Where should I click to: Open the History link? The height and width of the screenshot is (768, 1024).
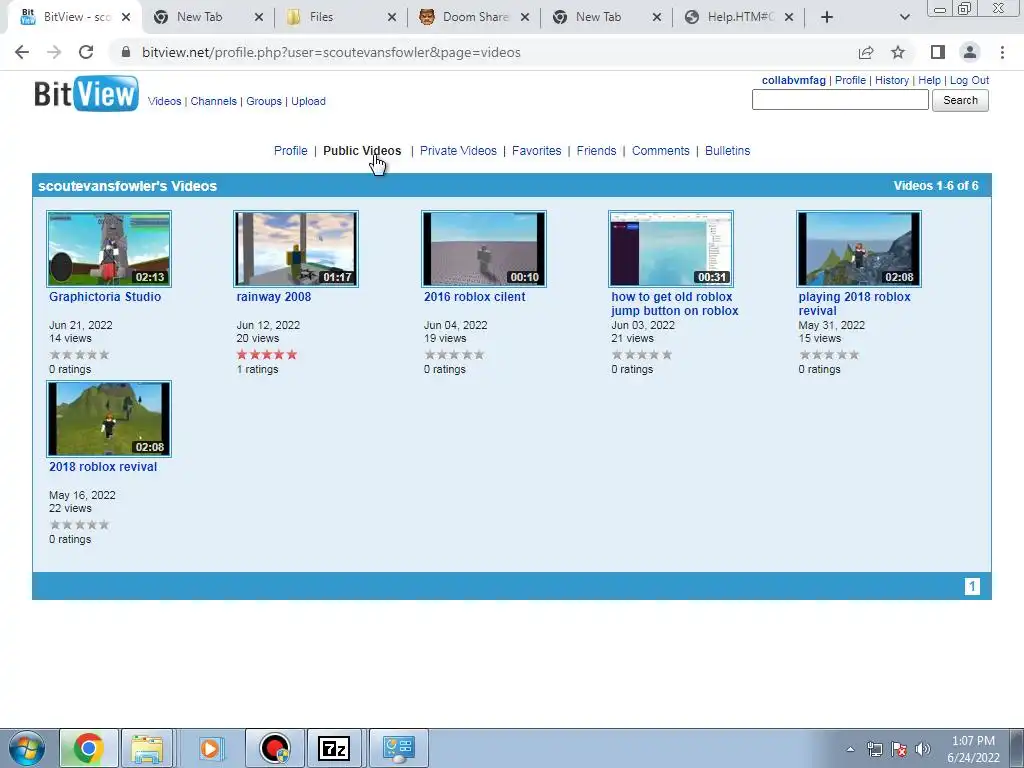pos(892,80)
